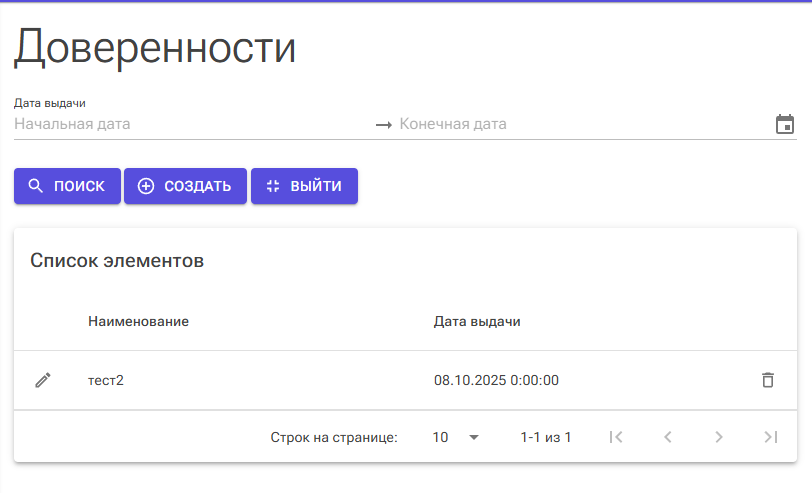Expand the rows-per-page dropdown showing 10
The height and width of the screenshot is (493, 812).
[x=456, y=437]
